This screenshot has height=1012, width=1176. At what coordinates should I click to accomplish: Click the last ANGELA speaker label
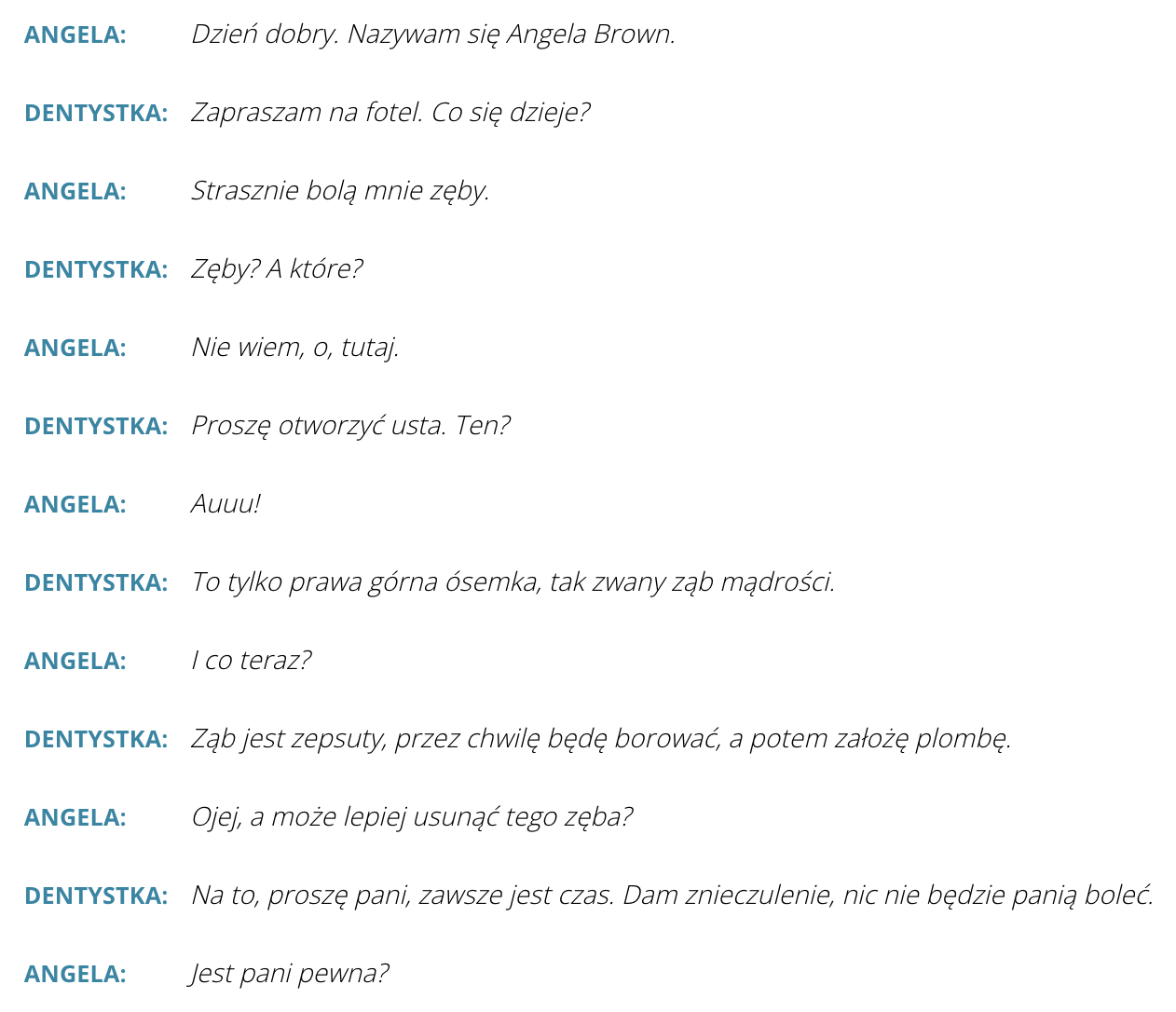coord(75,974)
